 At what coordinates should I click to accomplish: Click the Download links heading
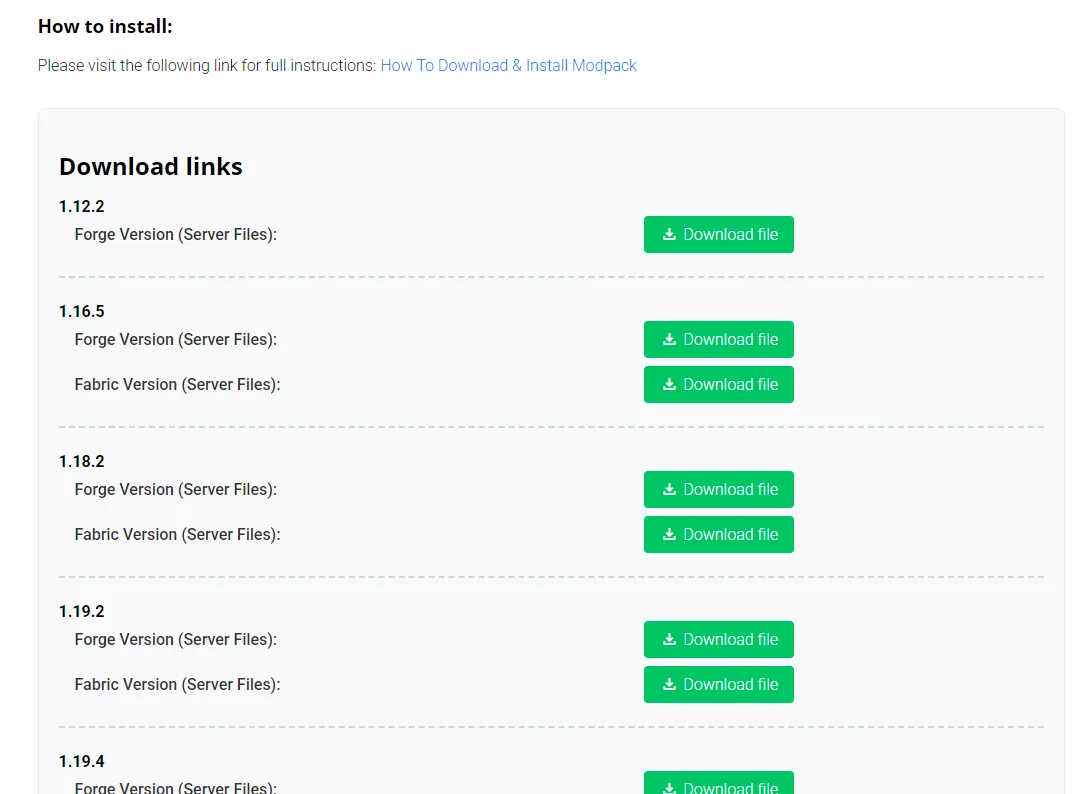[151, 166]
